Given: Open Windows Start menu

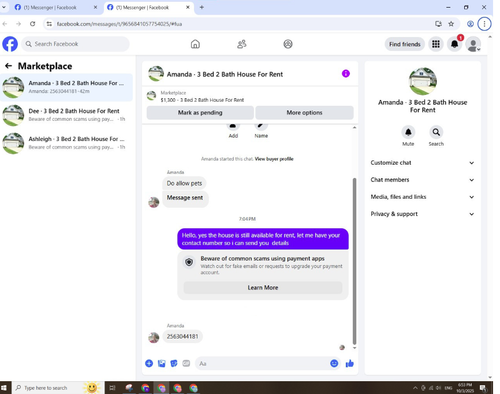Looking at the screenshot, I should (4, 388).
